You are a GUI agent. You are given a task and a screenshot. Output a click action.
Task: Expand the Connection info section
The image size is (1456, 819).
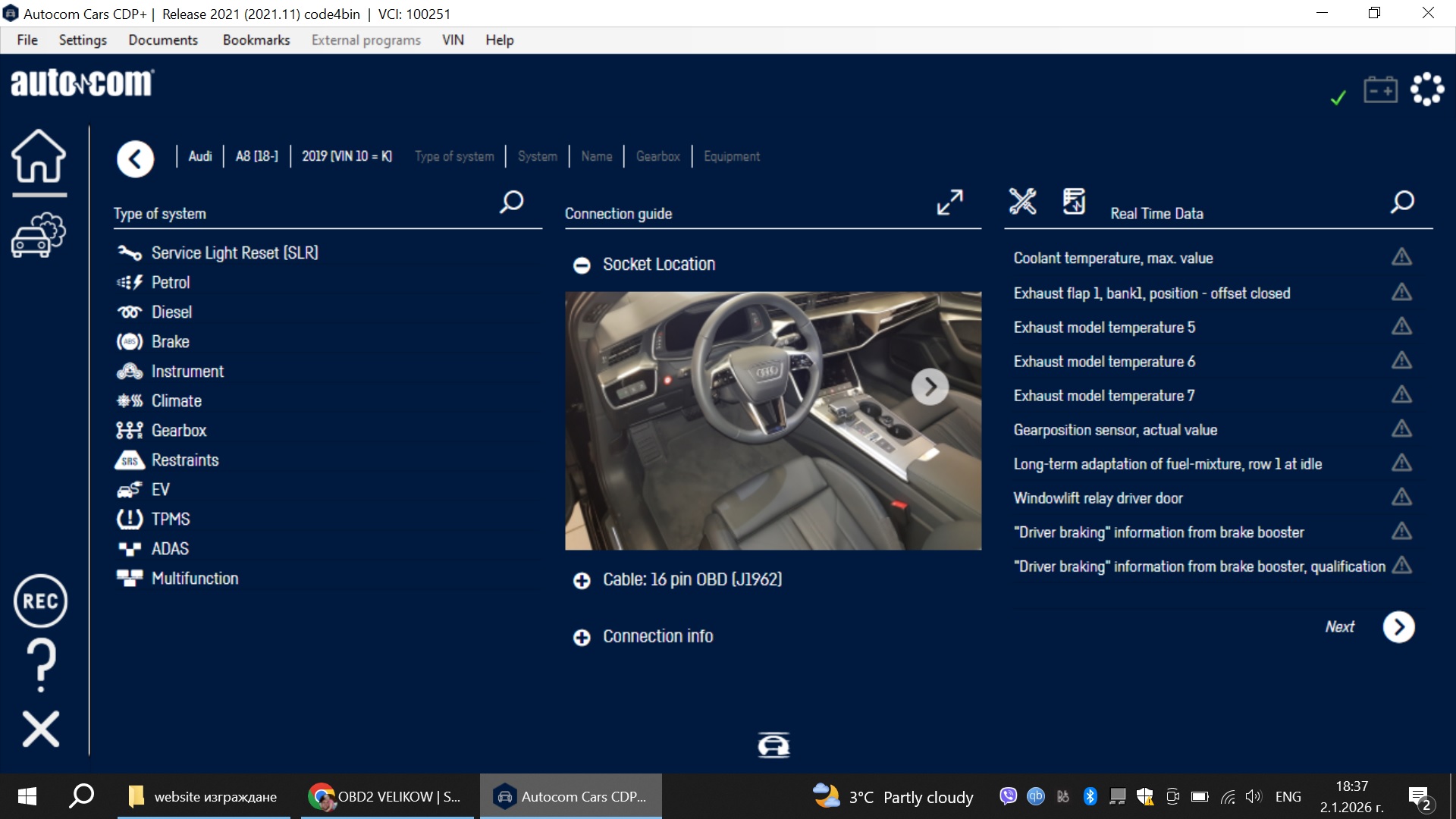582,637
